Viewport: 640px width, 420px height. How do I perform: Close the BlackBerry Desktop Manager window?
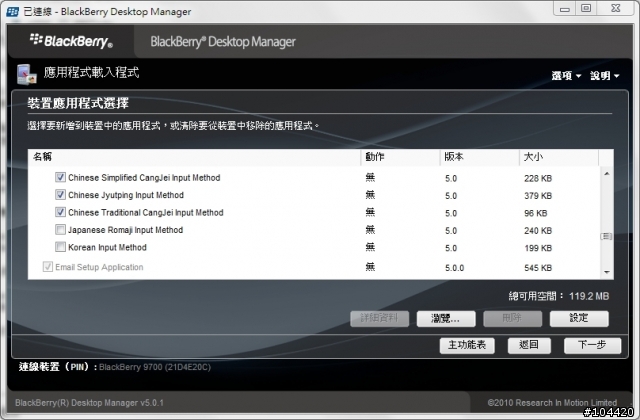click(616, 9)
